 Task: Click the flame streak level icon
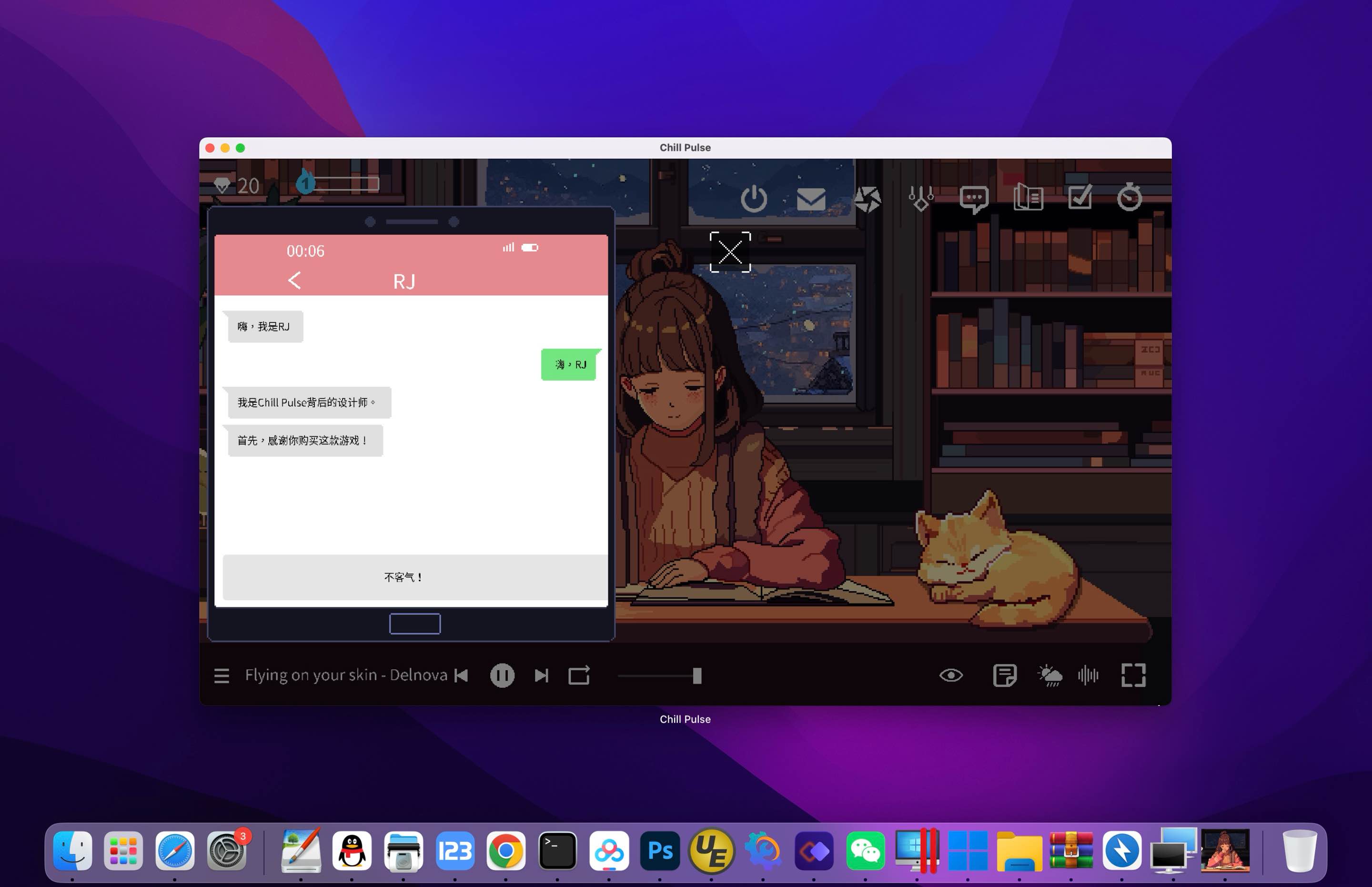tap(305, 182)
